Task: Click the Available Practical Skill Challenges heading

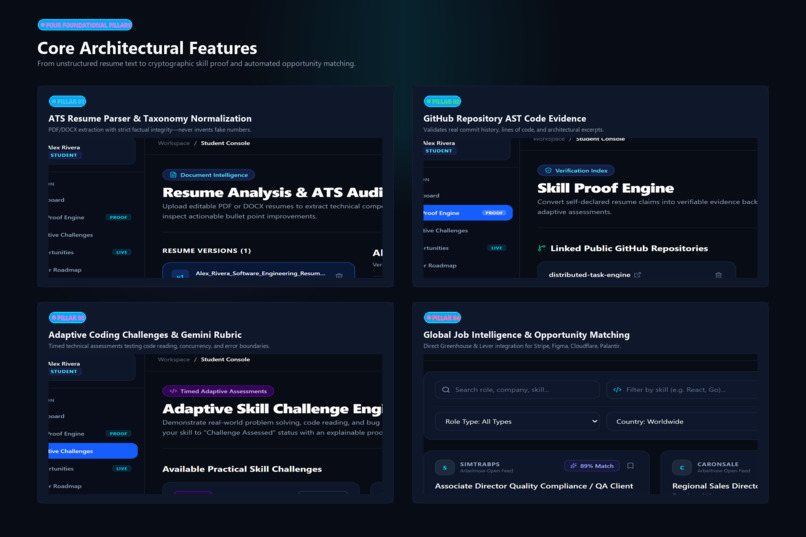Action: point(242,469)
